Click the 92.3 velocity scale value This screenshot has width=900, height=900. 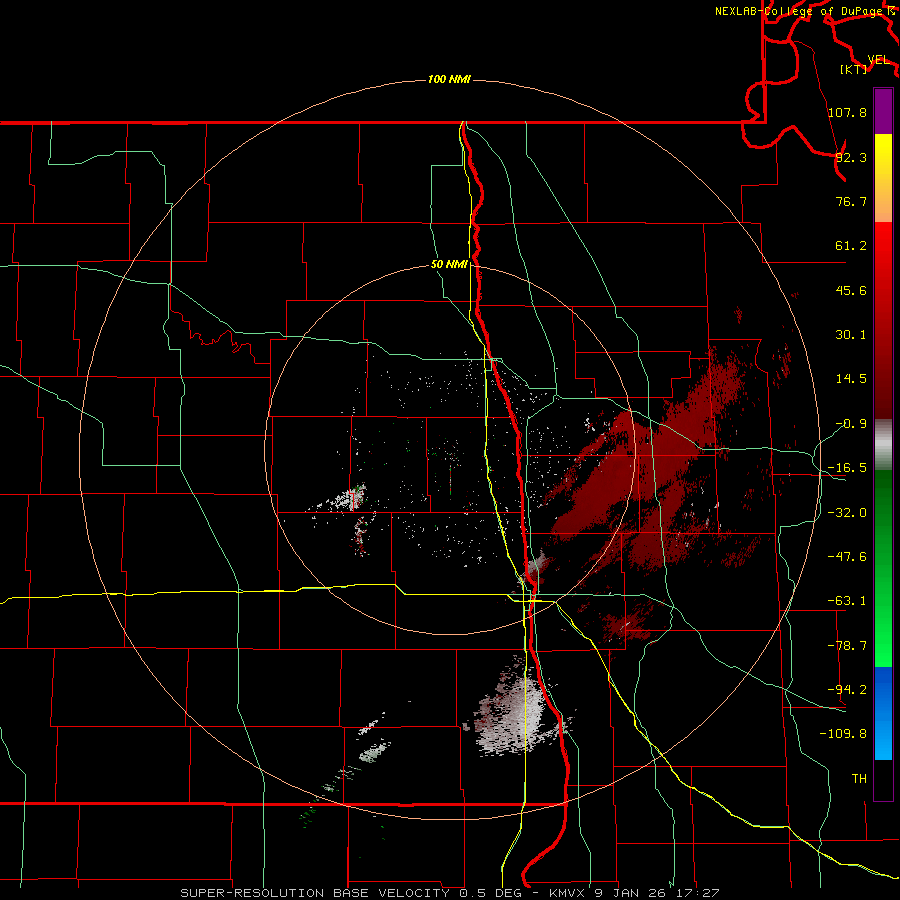click(851, 157)
